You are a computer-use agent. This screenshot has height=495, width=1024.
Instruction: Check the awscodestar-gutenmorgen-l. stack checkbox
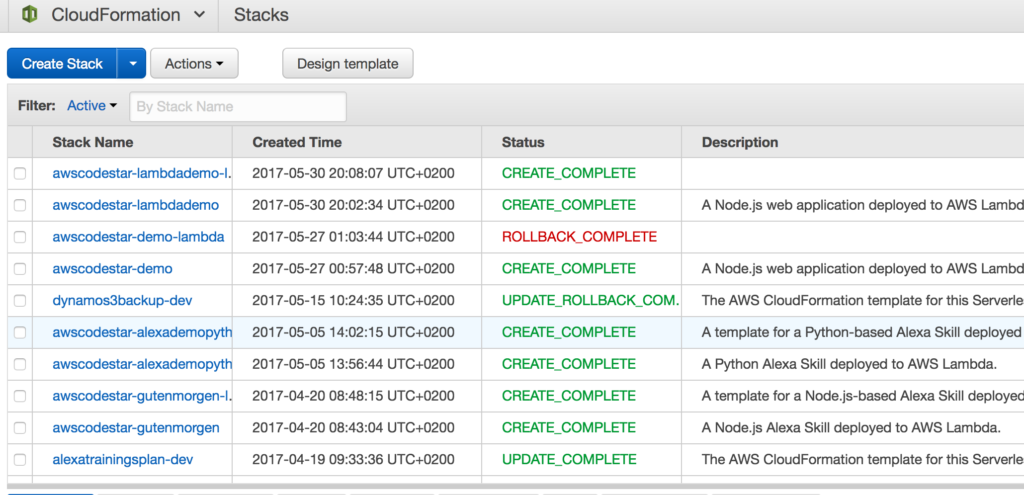point(20,396)
